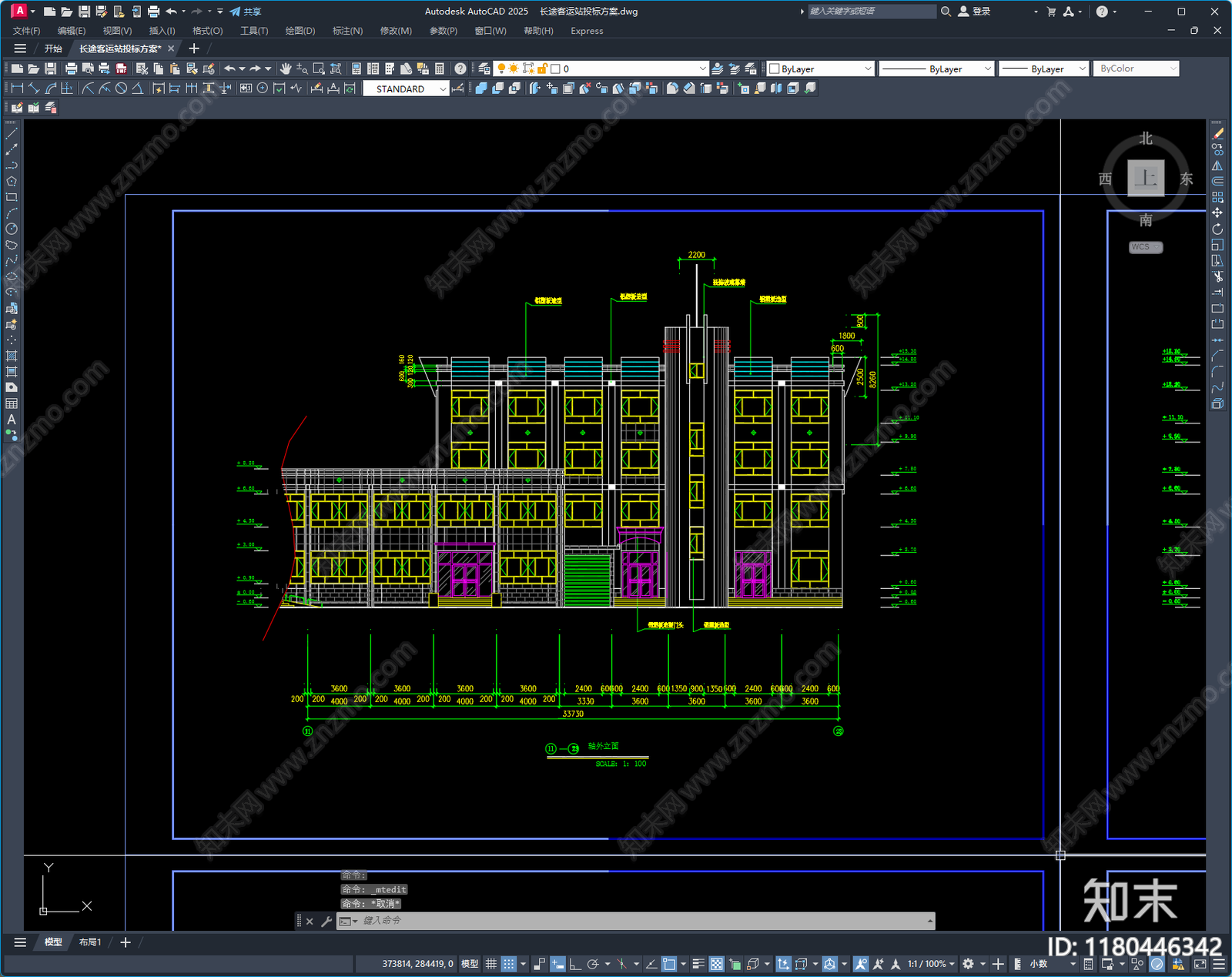The image size is (1232, 977).
Task: Toggle object snap in the status bar
Action: (x=668, y=964)
